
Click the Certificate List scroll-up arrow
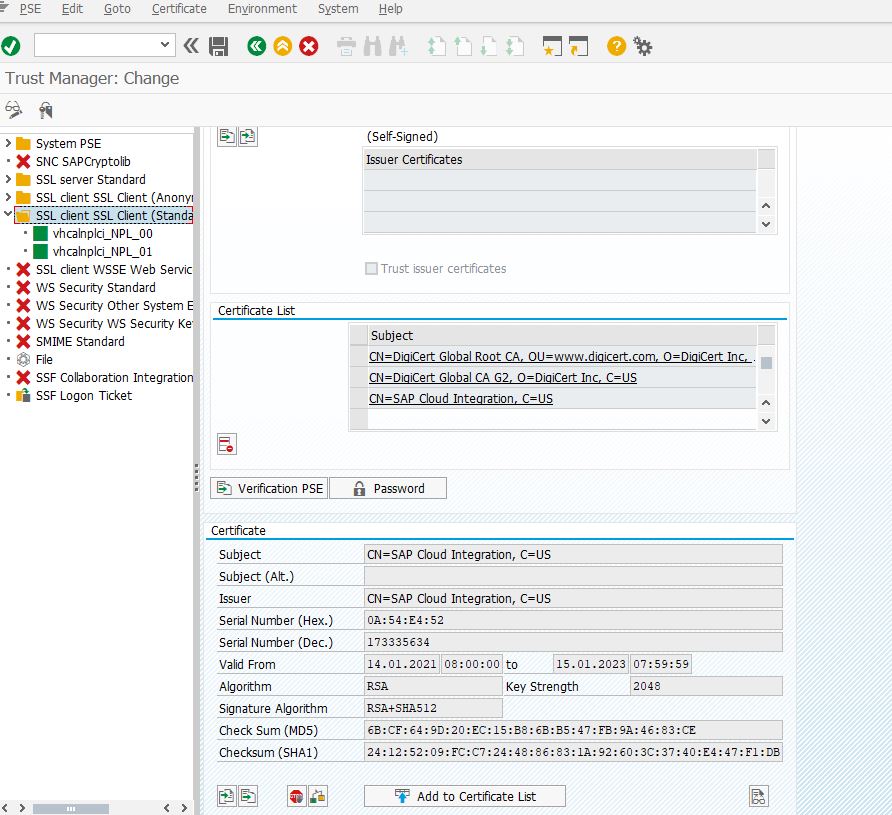(766, 403)
